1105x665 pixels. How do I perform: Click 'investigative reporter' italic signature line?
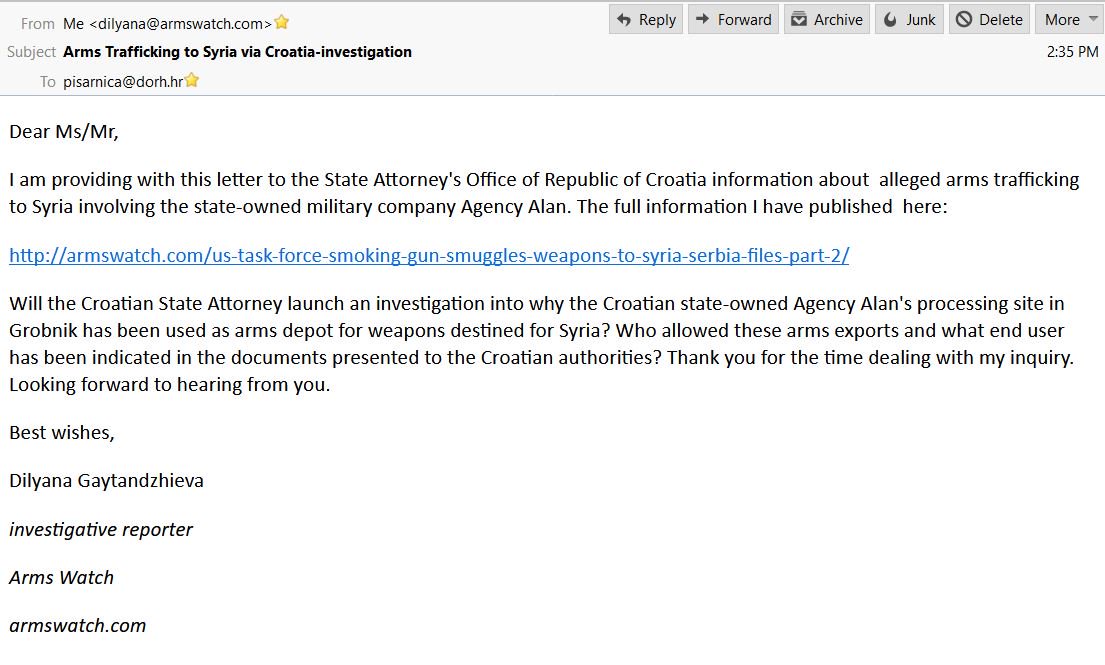pos(101,529)
